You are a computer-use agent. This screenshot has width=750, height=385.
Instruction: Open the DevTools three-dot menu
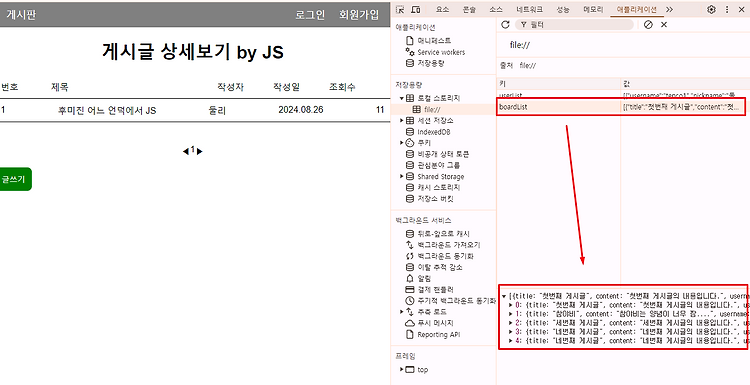(727, 10)
